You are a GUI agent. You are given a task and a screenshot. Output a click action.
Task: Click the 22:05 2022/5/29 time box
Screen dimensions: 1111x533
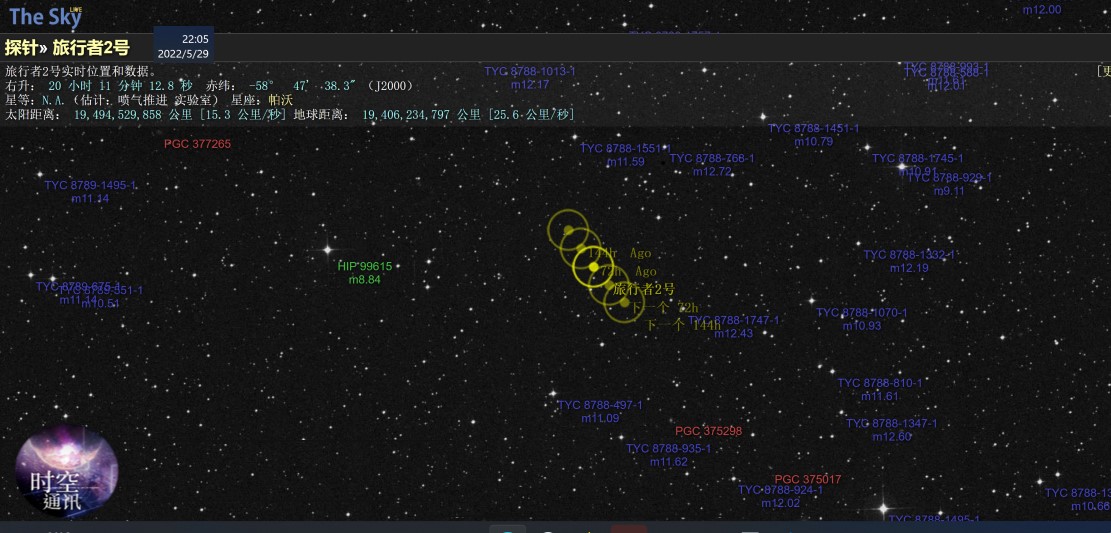[184, 46]
